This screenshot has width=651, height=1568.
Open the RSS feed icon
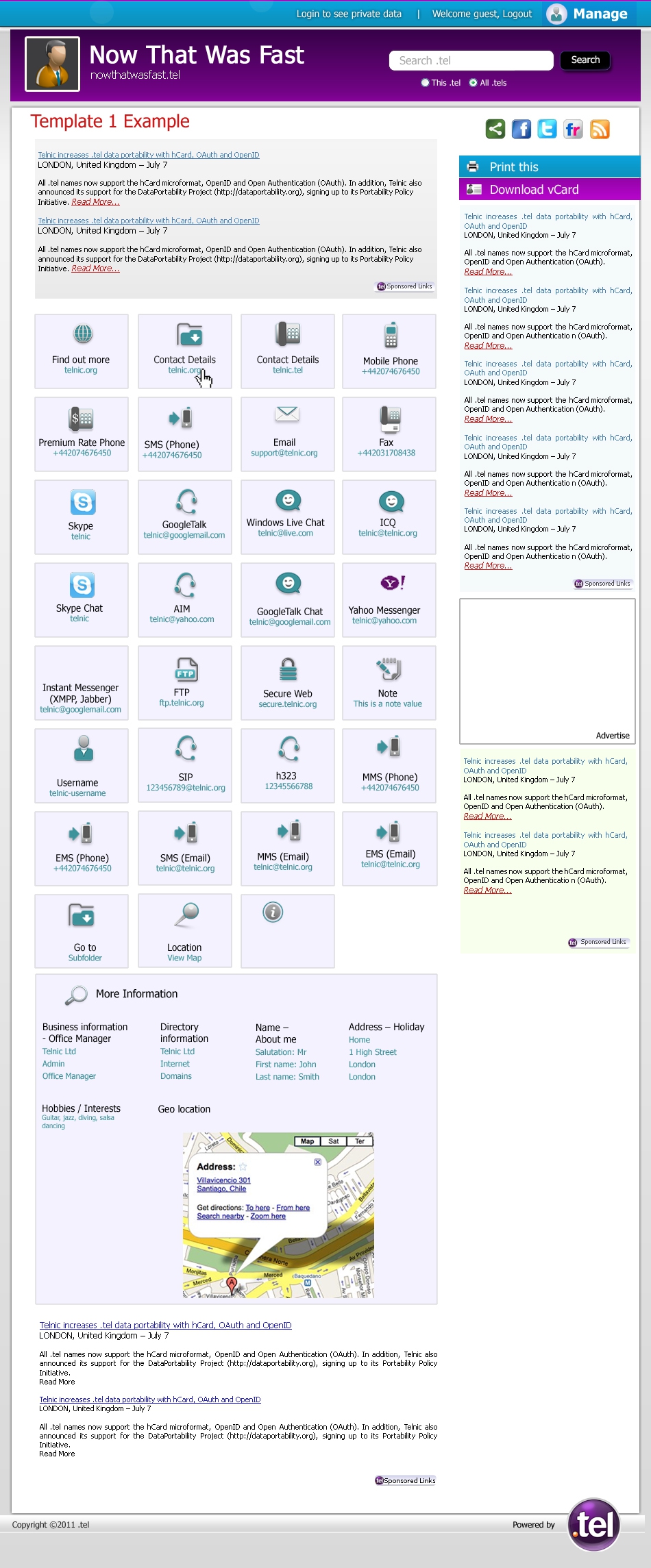[x=600, y=129]
